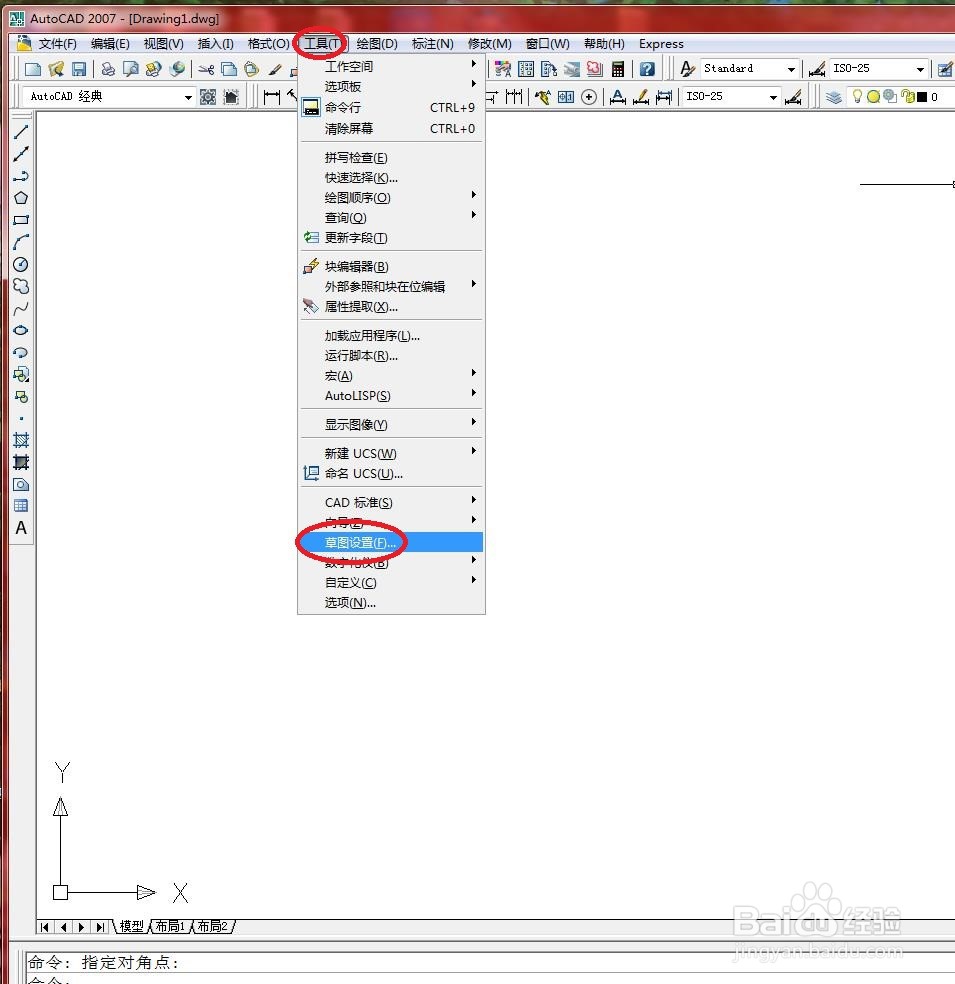The width and height of the screenshot is (955, 984).
Task: Choose 快速选择(K)... menu entry
Action: click(x=391, y=178)
